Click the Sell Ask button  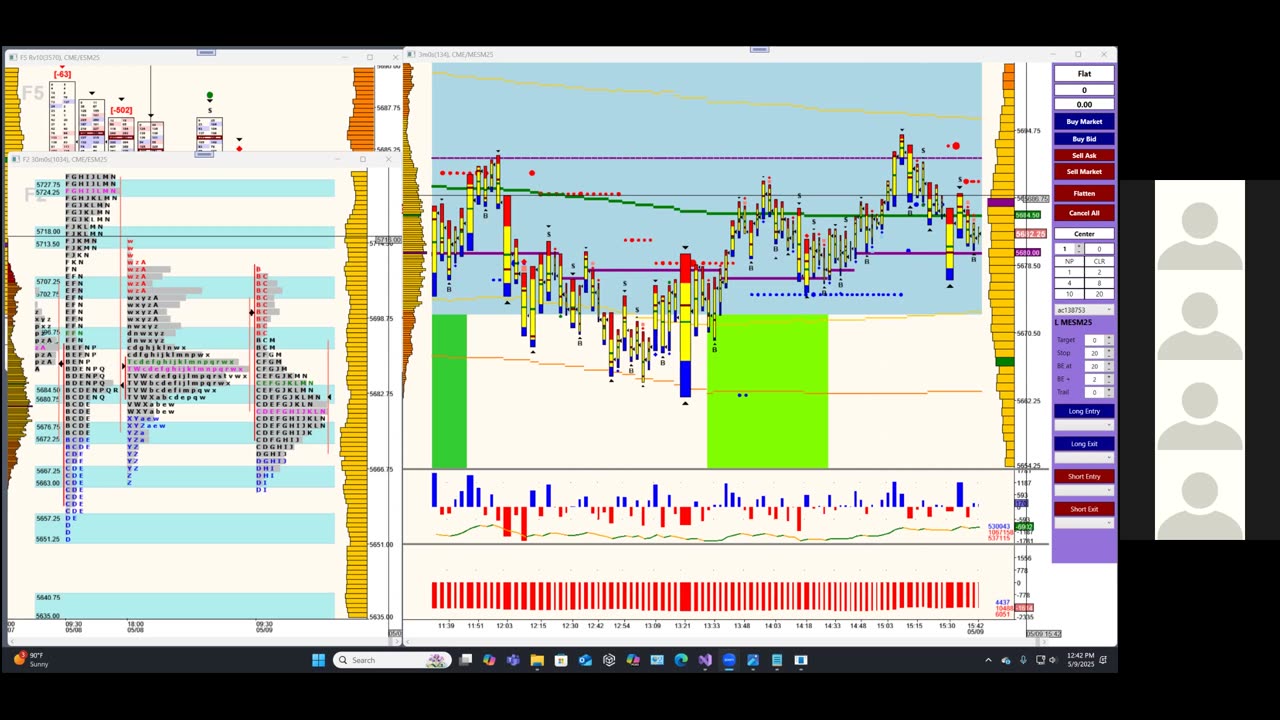[x=1084, y=155]
